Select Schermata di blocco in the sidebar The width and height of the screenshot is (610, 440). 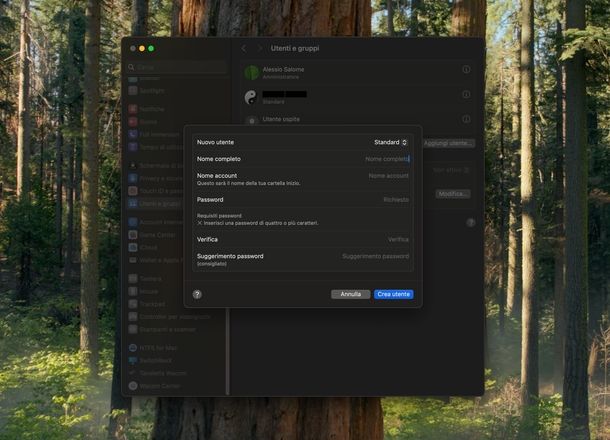(156, 165)
